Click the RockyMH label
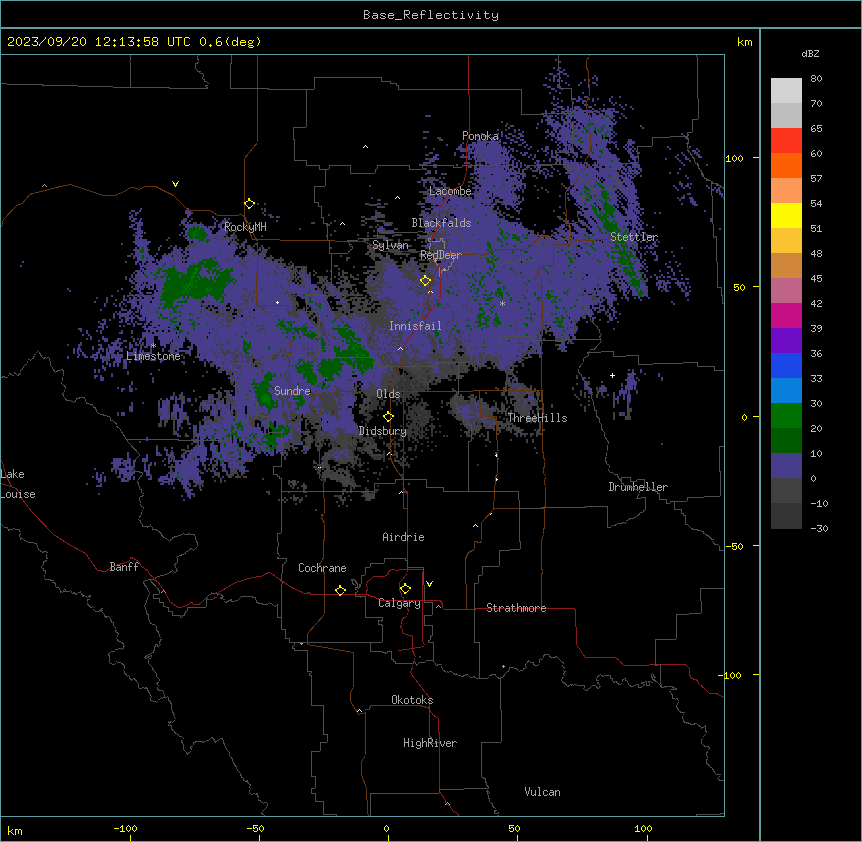 [245, 227]
